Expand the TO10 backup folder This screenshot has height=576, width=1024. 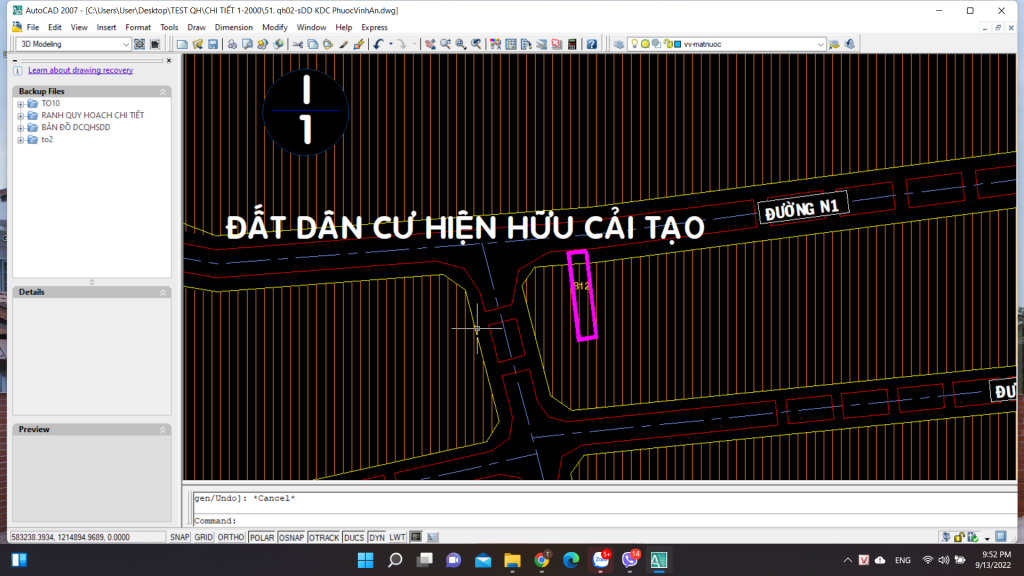tap(21, 104)
